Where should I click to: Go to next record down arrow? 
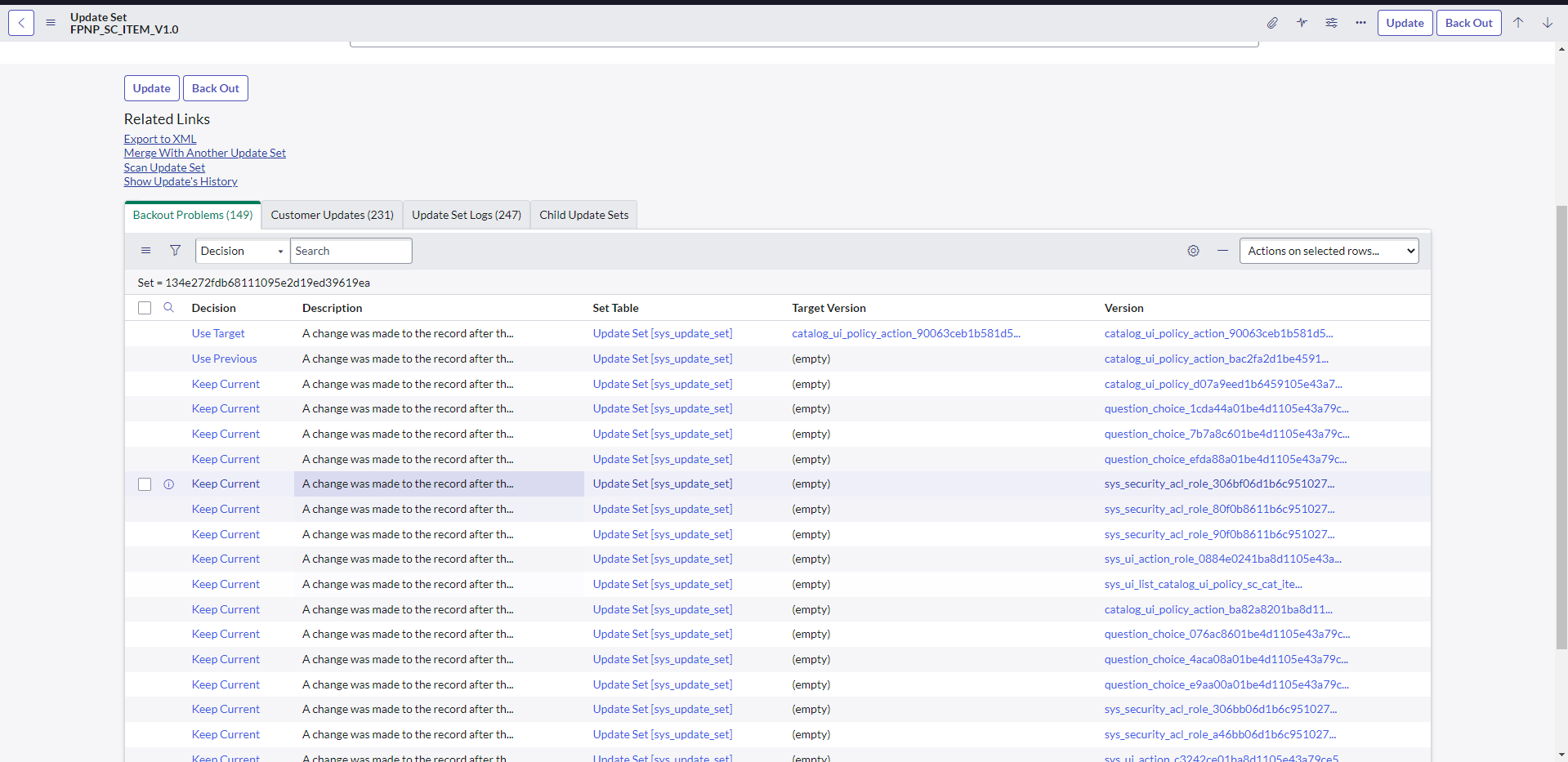pos(1548,23)
